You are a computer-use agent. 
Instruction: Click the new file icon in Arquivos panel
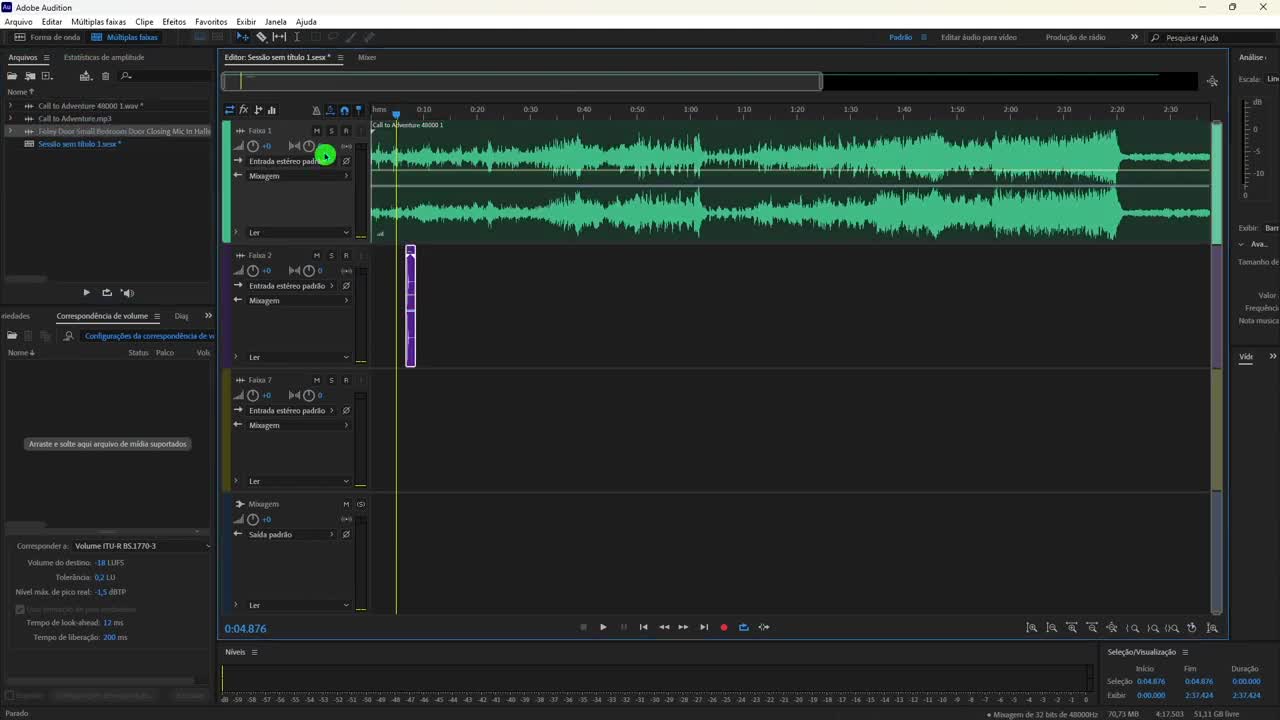pos(46,76)
